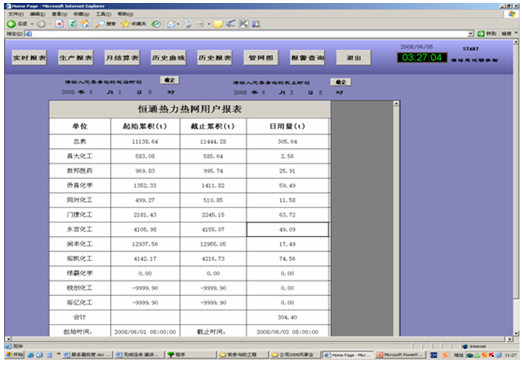Open the Mail envelope icon
The width and height of the screenshot is (522, 366).
[x=171, y=24]
